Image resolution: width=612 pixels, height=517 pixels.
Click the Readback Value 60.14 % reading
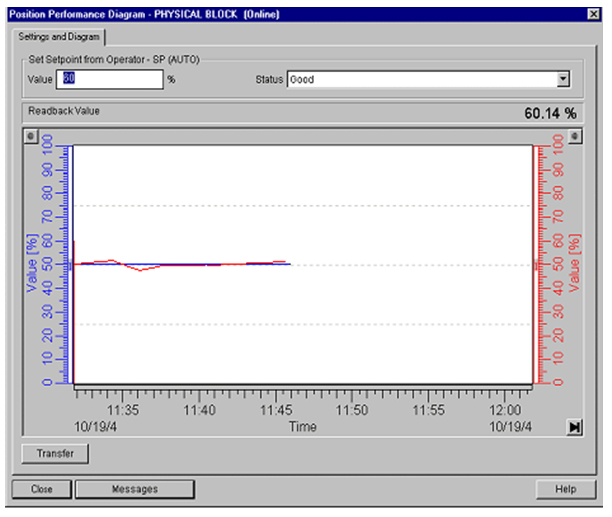pyautogui.click(x=550, y=114)
